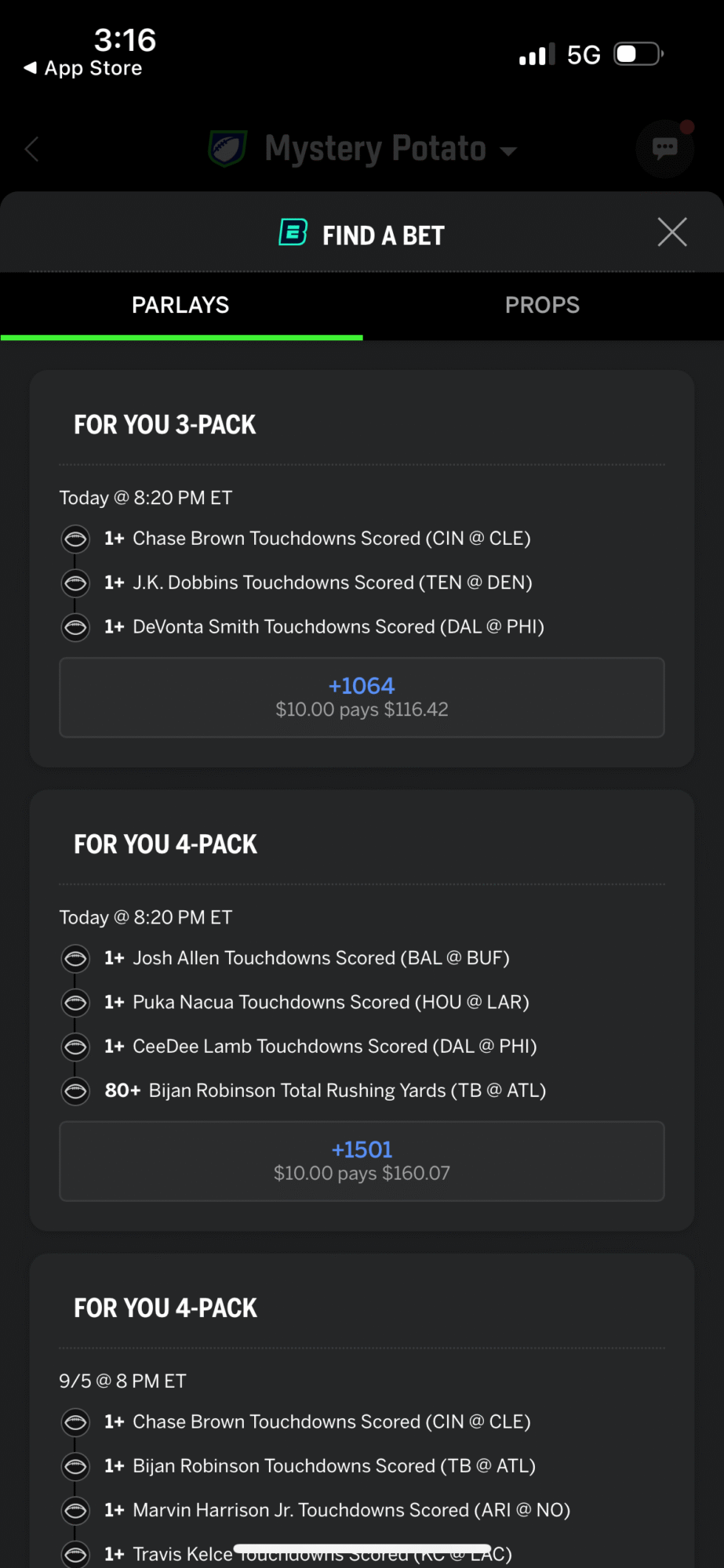Tap the back arrow chevron
The width and height of the screenshot is (724, 1568).
(x=32, y=149)
